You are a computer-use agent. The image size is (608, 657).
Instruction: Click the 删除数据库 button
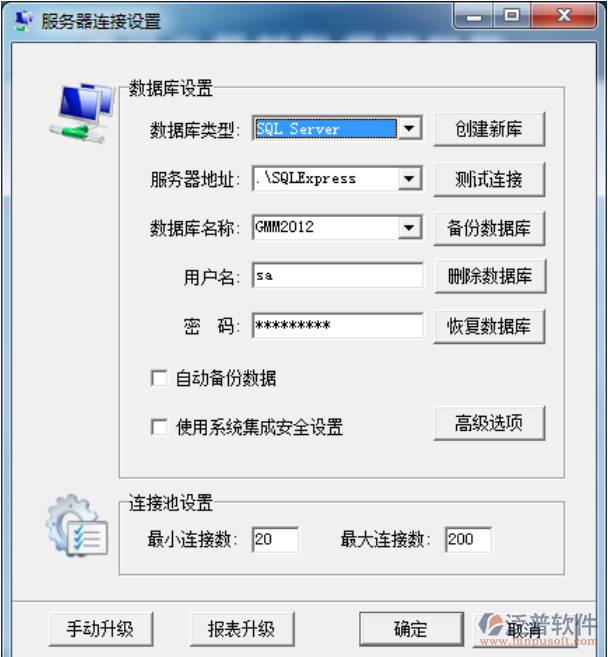[490, 276]
